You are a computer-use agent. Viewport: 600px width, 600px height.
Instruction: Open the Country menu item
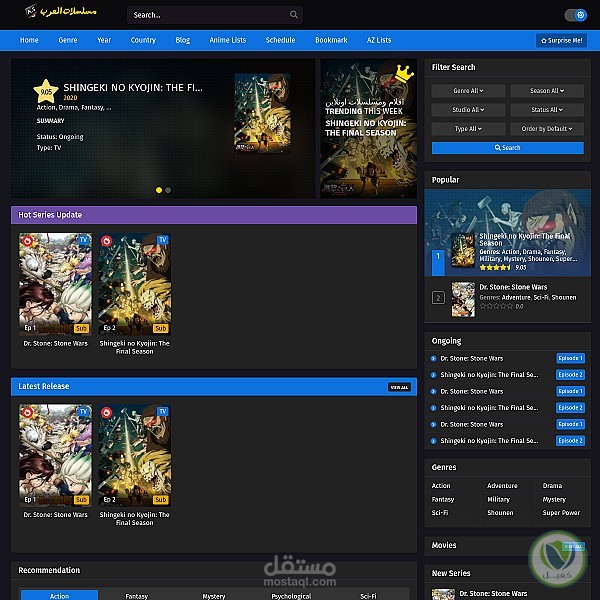pyautogui.click(x=143, y=40)
